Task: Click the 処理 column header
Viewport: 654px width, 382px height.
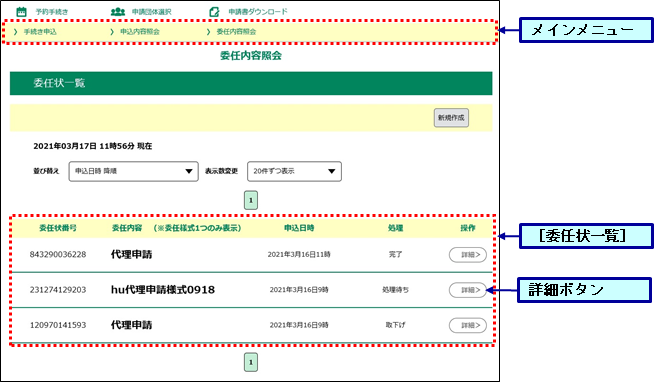Action: tap(395, 228)
